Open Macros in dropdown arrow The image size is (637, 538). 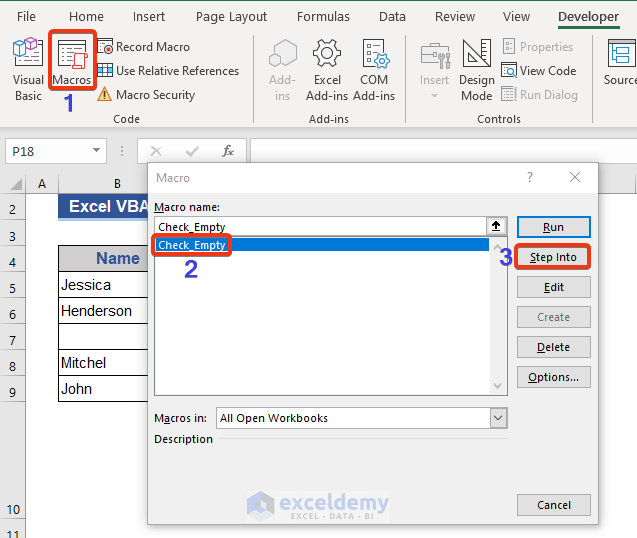click(x=498, y=418)
